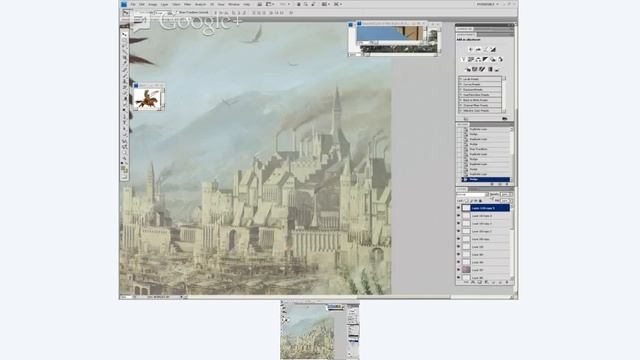Select the Horizontal Type tool
640x360 pixels.
(x=124, y=122)
